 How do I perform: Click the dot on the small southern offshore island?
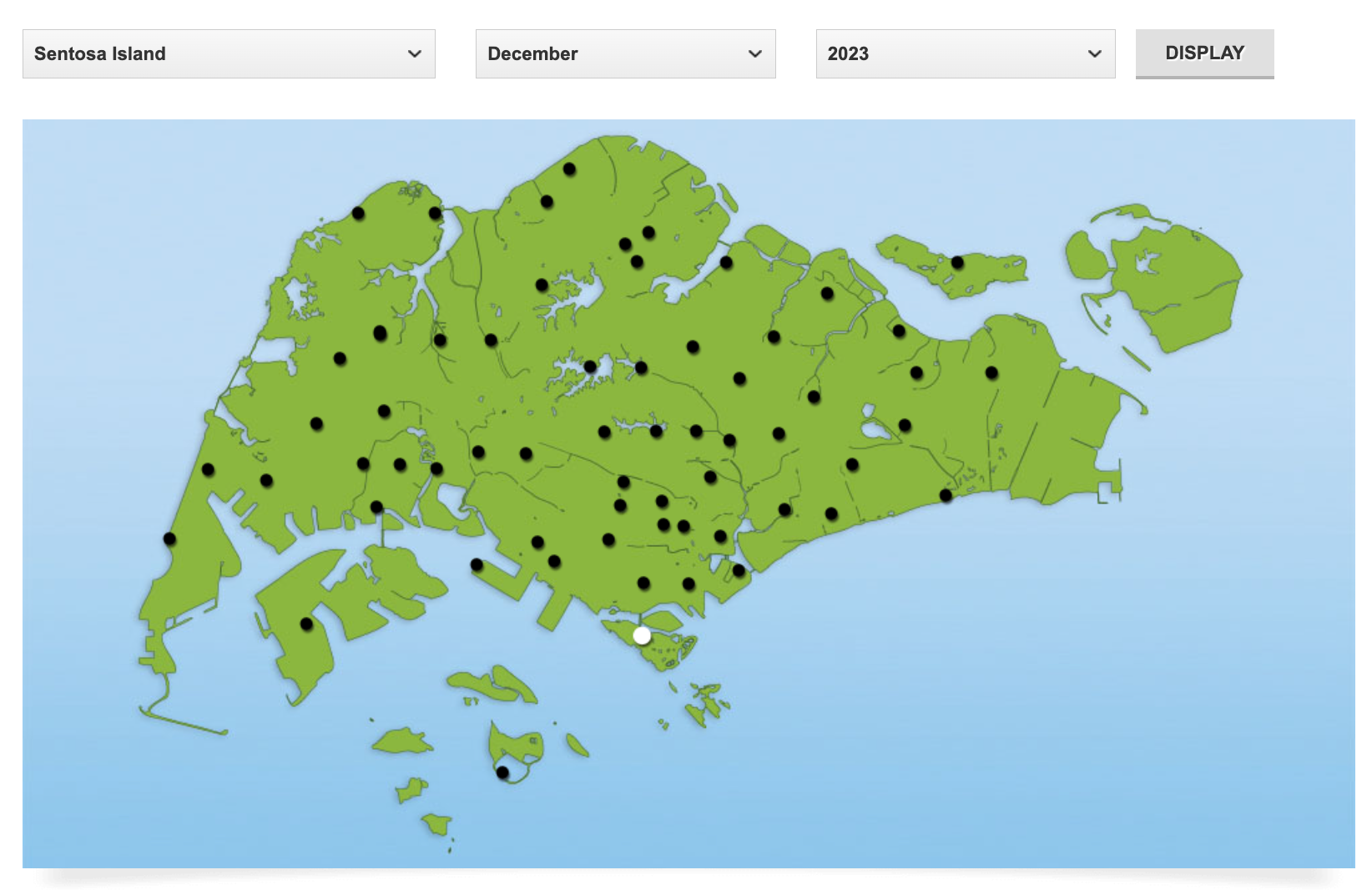(502, 772)
